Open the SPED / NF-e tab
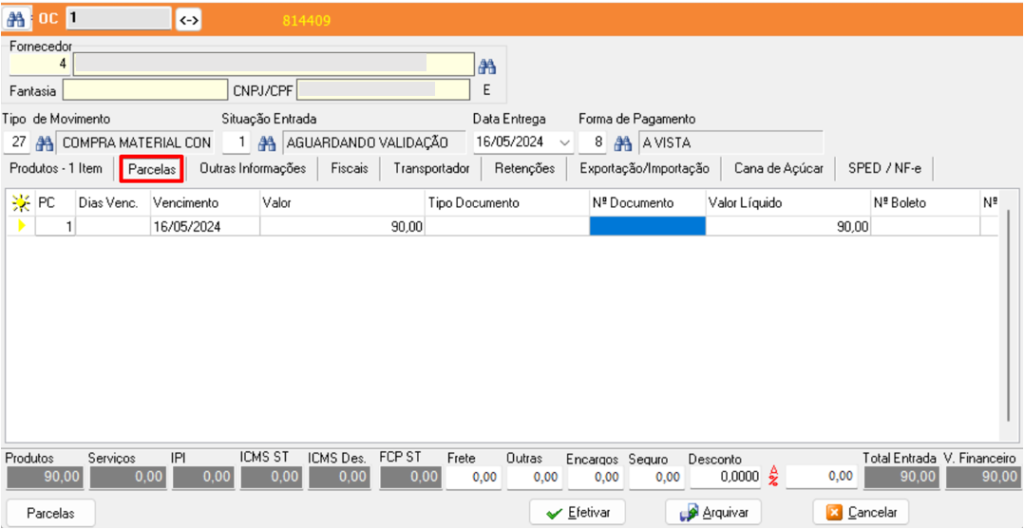 tap(885, 168)
